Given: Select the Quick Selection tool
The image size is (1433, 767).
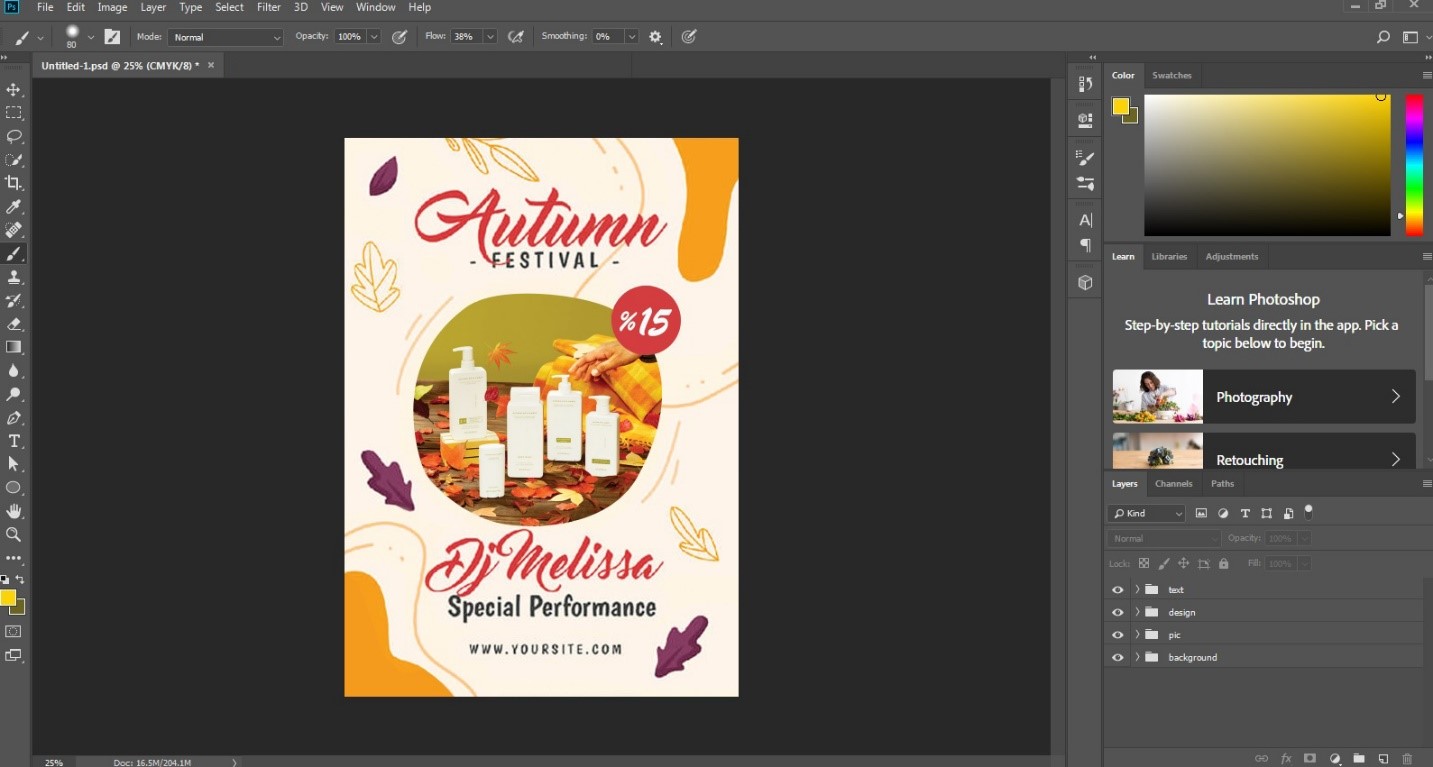Looking at the screenshot, I should click(x=14, y=160).
